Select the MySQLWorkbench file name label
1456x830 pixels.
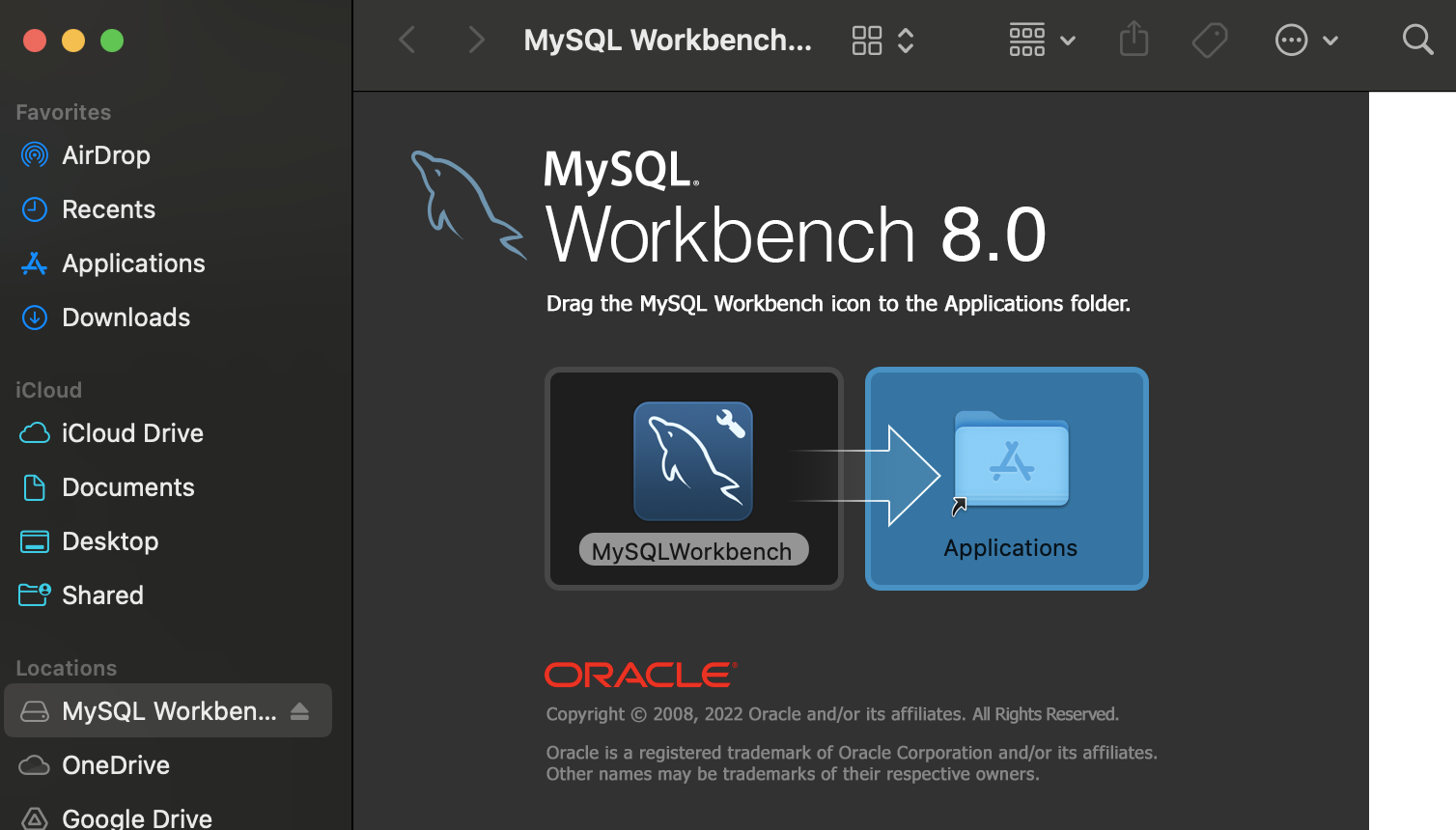click(x=692, y=551)
